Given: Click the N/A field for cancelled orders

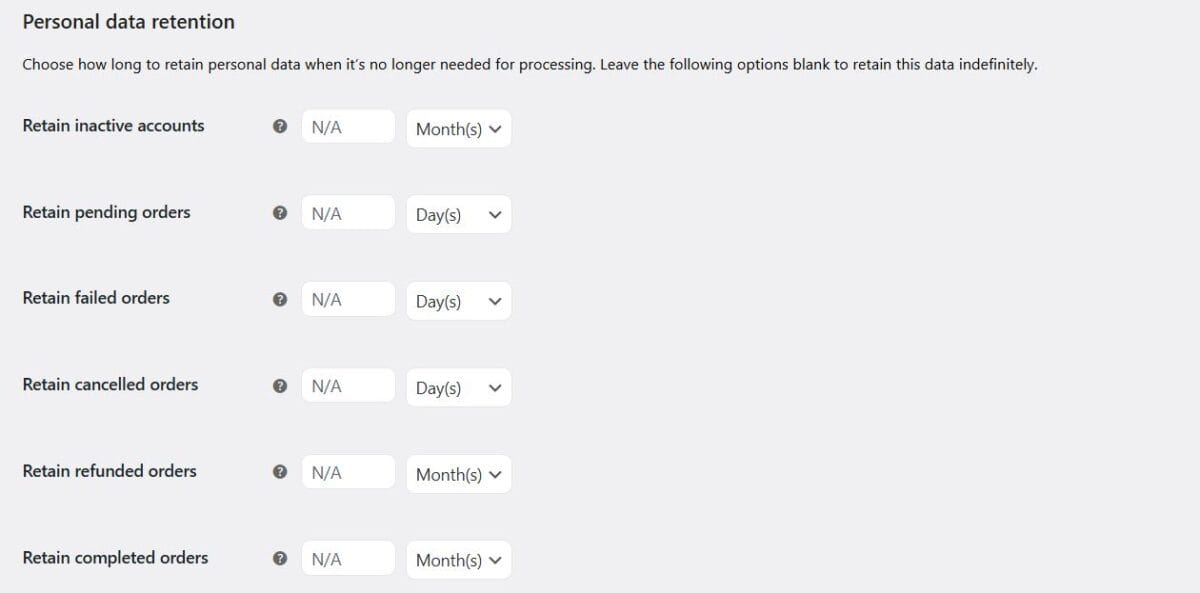Looking at the screenshot, I should pyautogui.click(x=347, y=385).
